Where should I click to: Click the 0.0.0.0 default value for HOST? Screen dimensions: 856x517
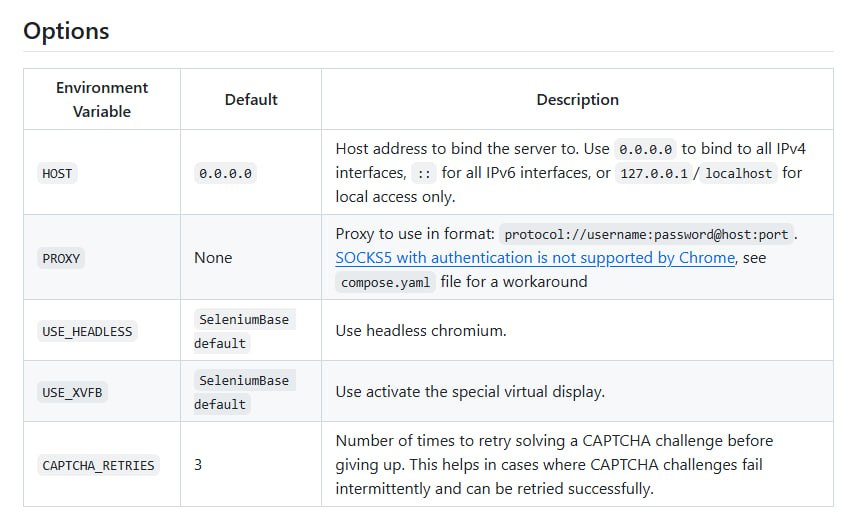(225, 174)
